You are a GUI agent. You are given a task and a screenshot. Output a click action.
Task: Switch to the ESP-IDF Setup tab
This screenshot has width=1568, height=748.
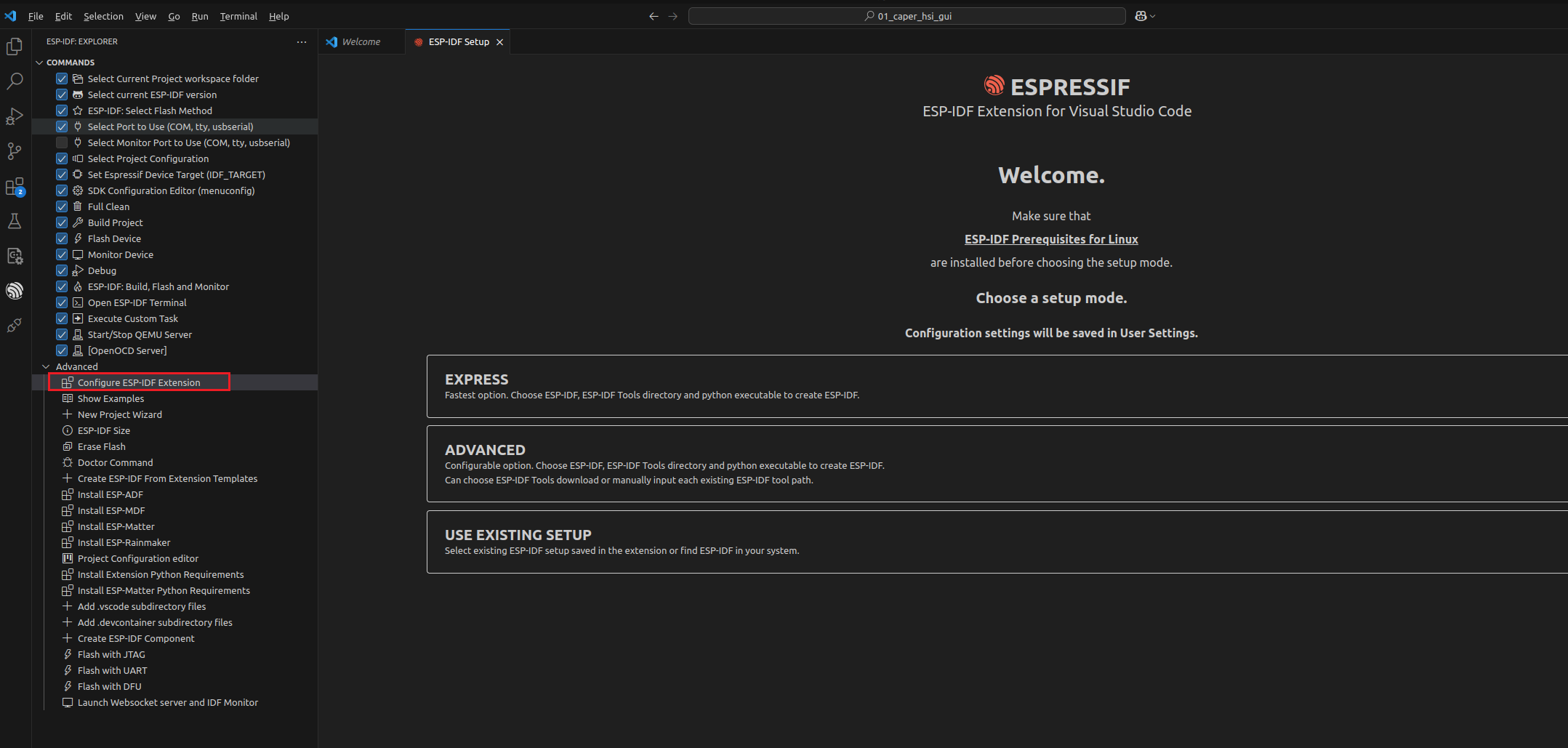[x=458, y=41]
